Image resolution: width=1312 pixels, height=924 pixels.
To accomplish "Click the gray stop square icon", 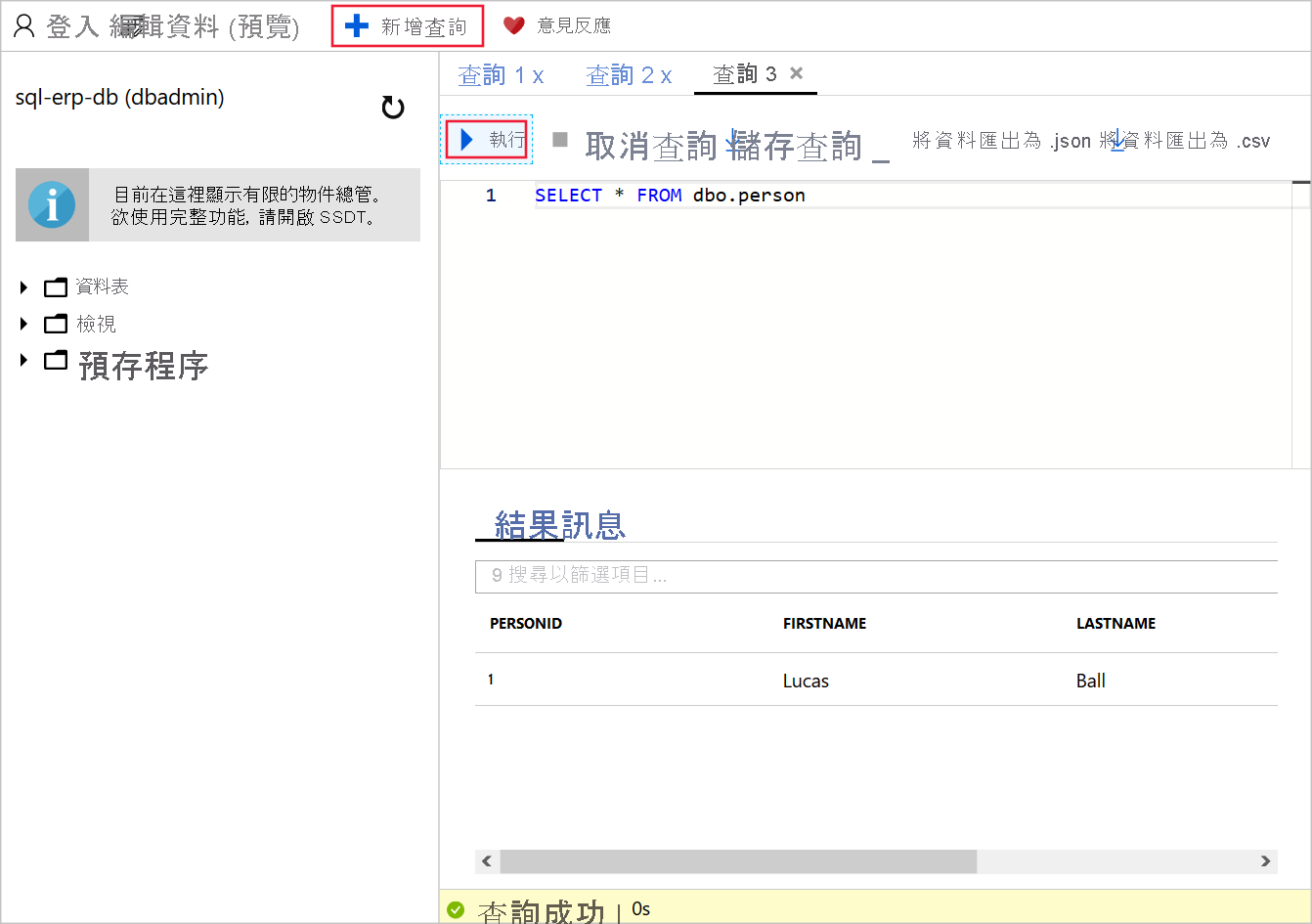I will (560, 139).
